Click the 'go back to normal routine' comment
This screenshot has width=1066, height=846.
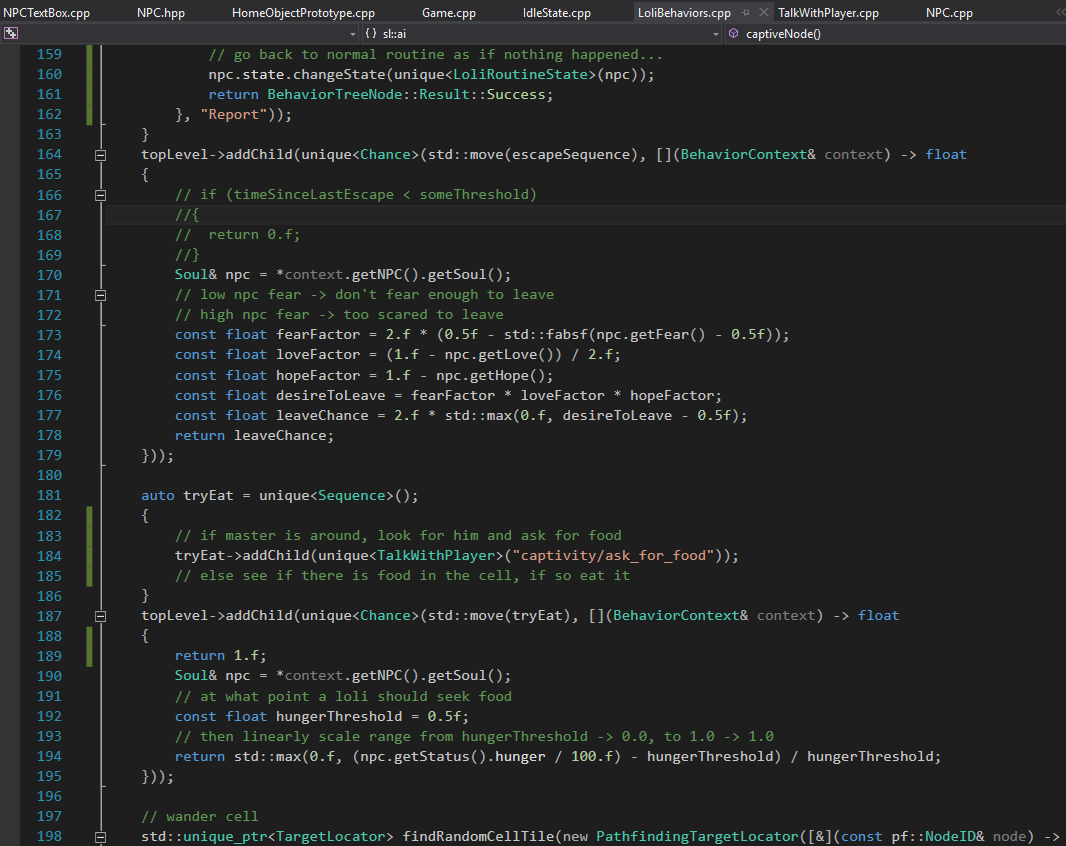pos(435,54)
